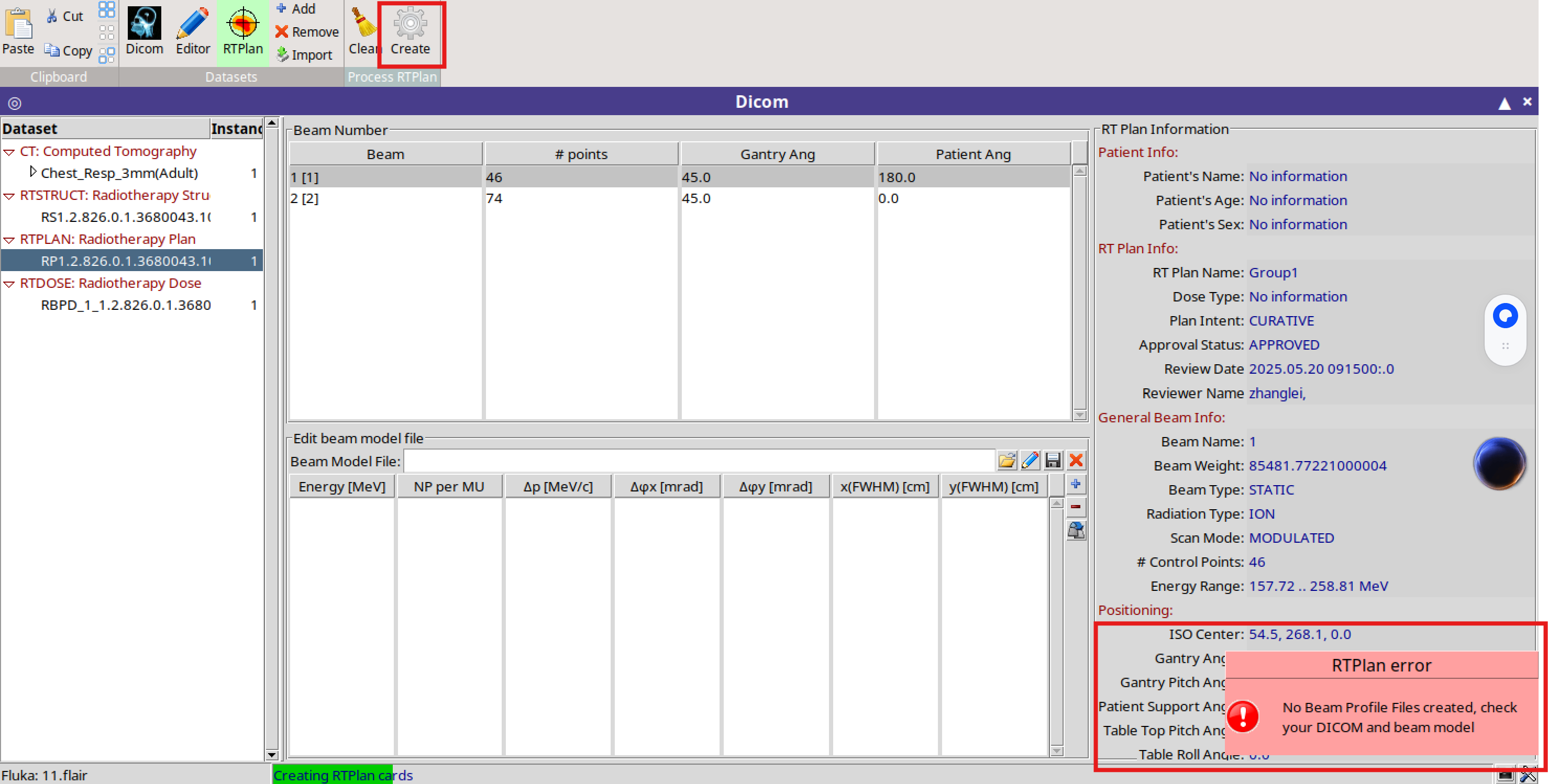Click the Gantry Ang column header
The image size is (1548, 784).
tap(777, 154)
